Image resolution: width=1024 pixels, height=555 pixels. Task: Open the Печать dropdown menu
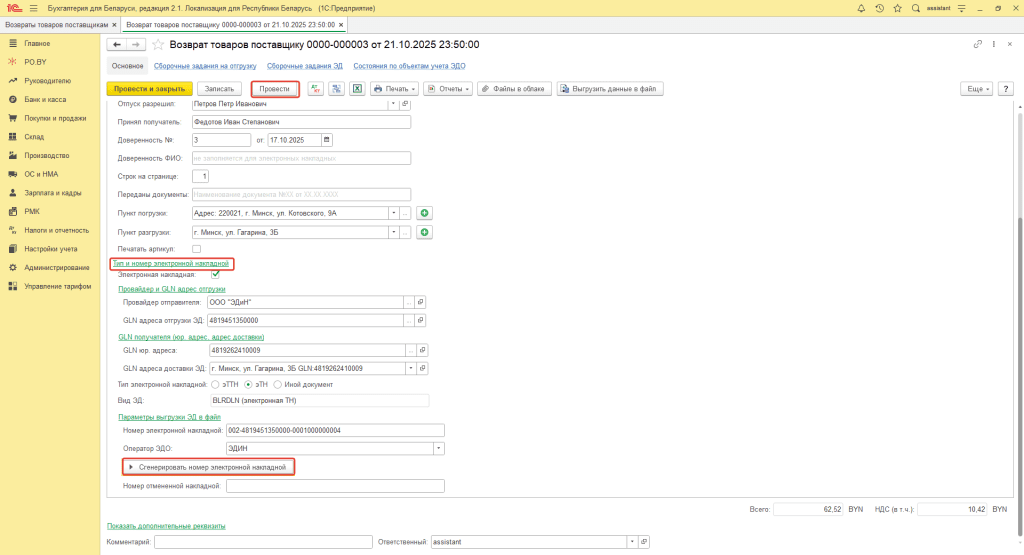395,89
